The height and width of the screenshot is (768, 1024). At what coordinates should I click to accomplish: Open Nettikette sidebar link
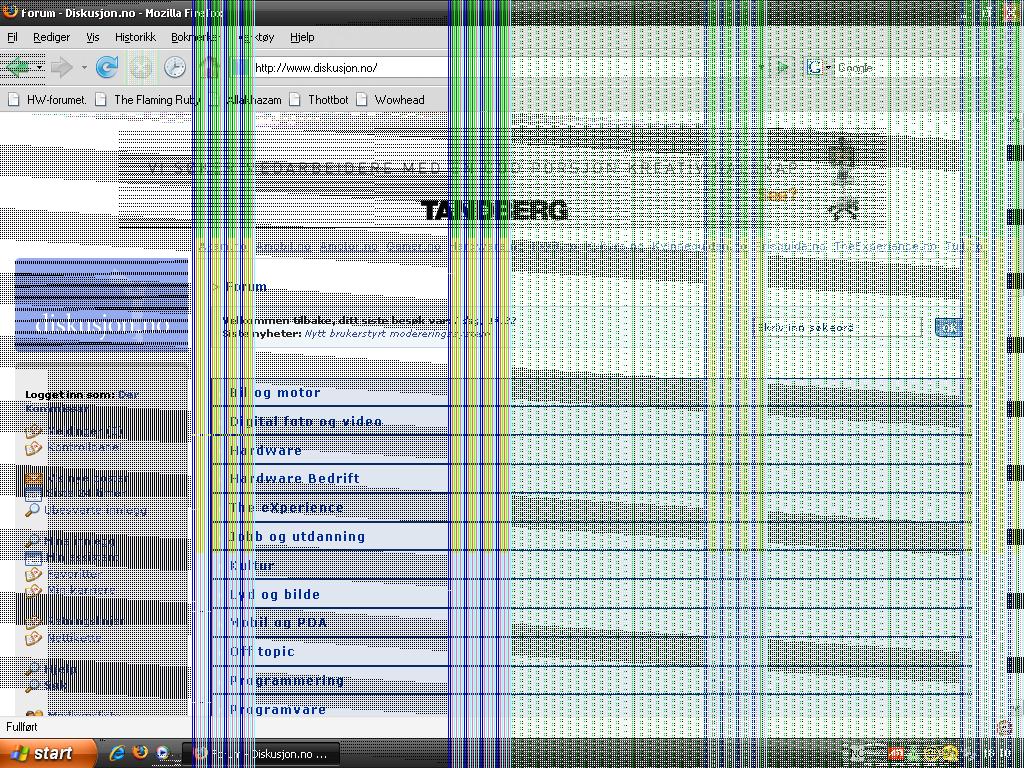click(74, 638)
